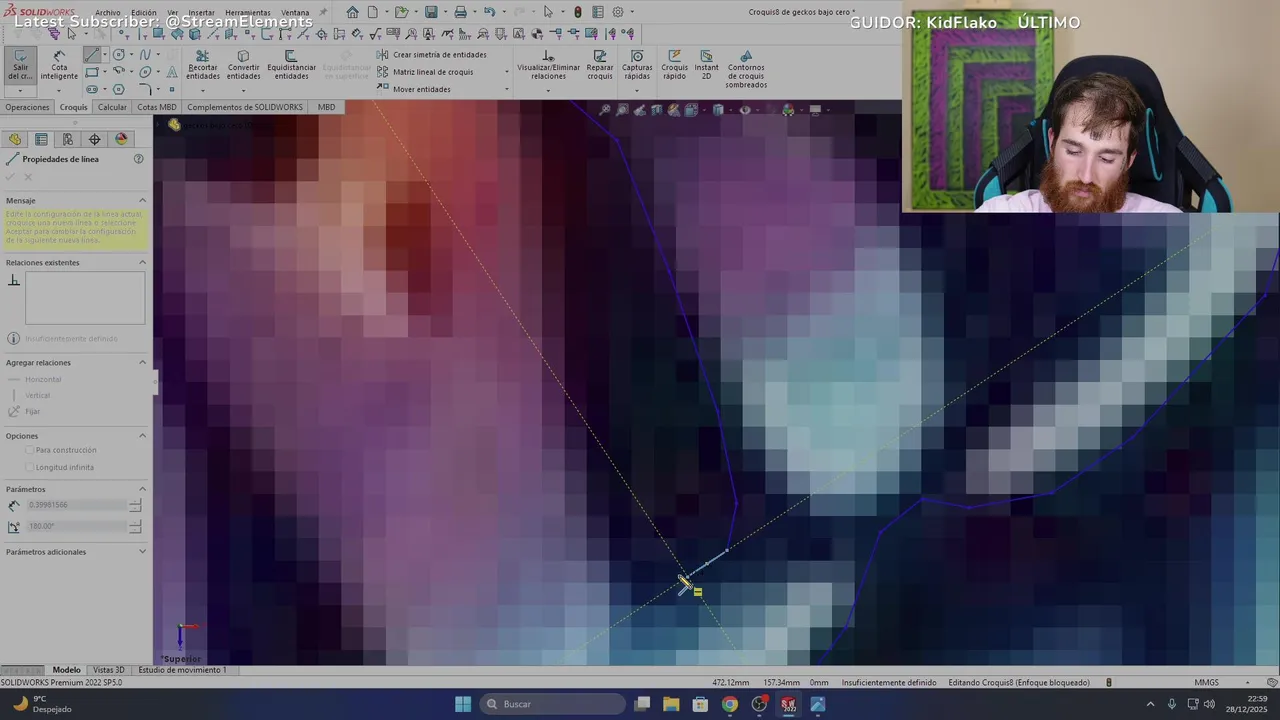The width and height of the screenshot is (1280, 720).
Task: Open the Herramientas menu
Action: pyautogui.click(x=247, y=13)
